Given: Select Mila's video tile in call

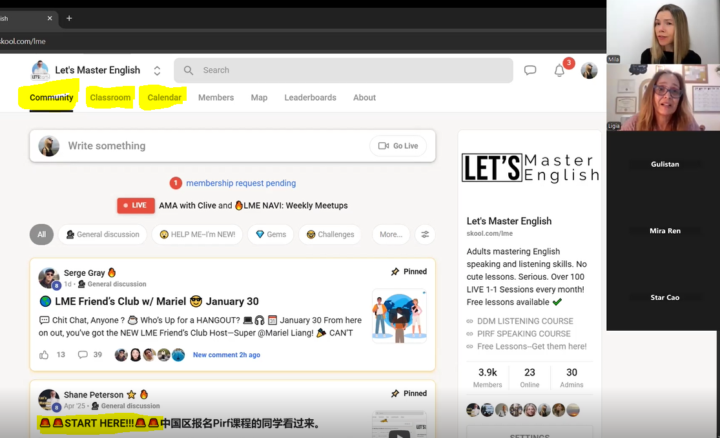Looking at the screenshot, I should click(663, 32).
